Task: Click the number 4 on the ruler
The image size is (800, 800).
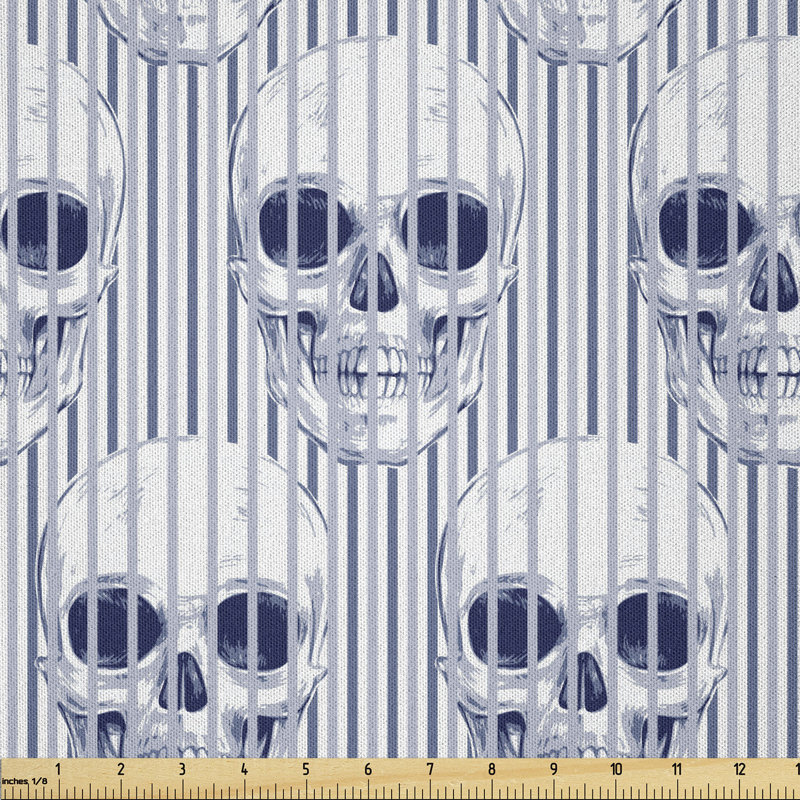Action: [244, 769]
